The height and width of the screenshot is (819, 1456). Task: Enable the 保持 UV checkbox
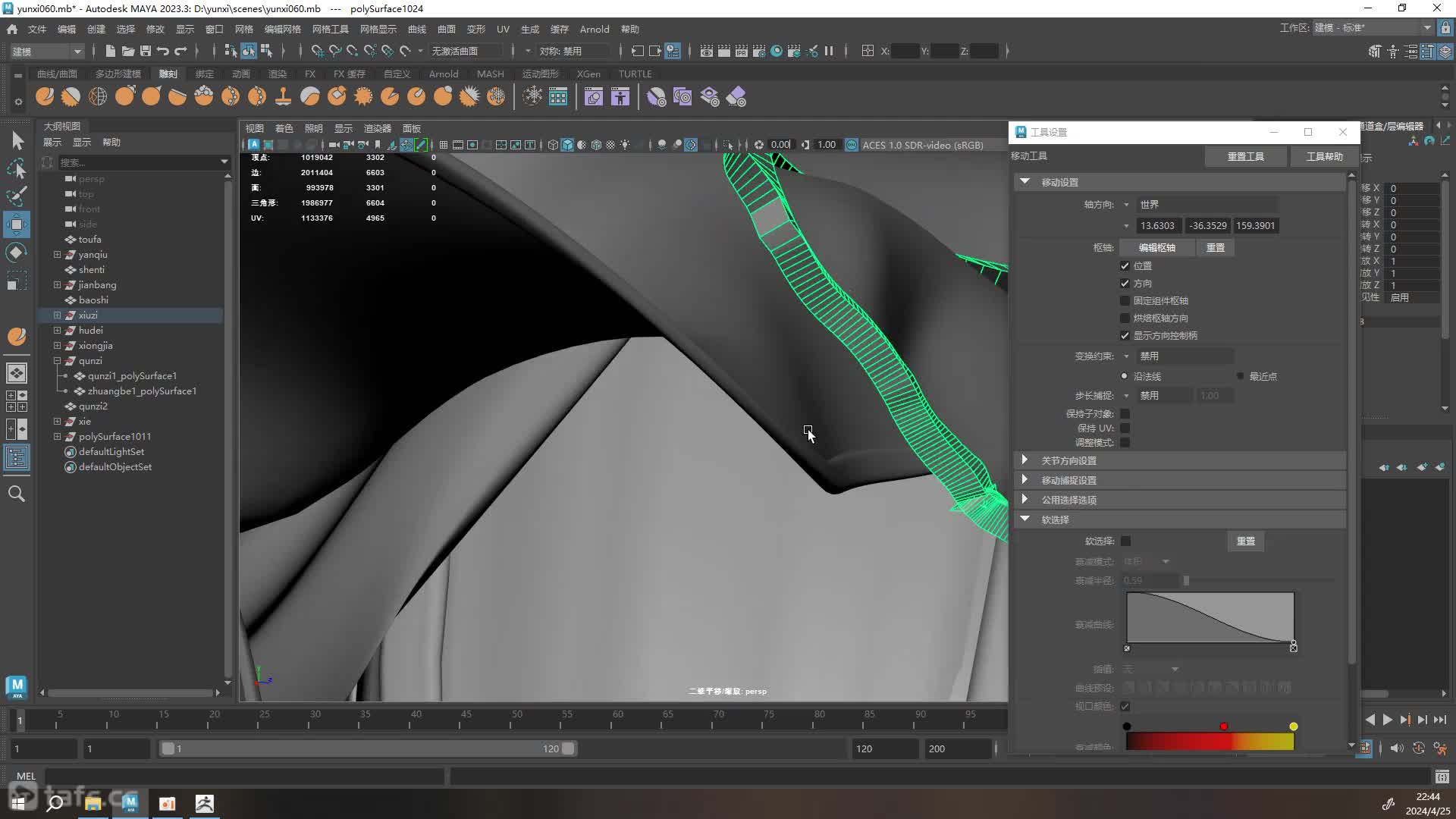[1125, 428]
